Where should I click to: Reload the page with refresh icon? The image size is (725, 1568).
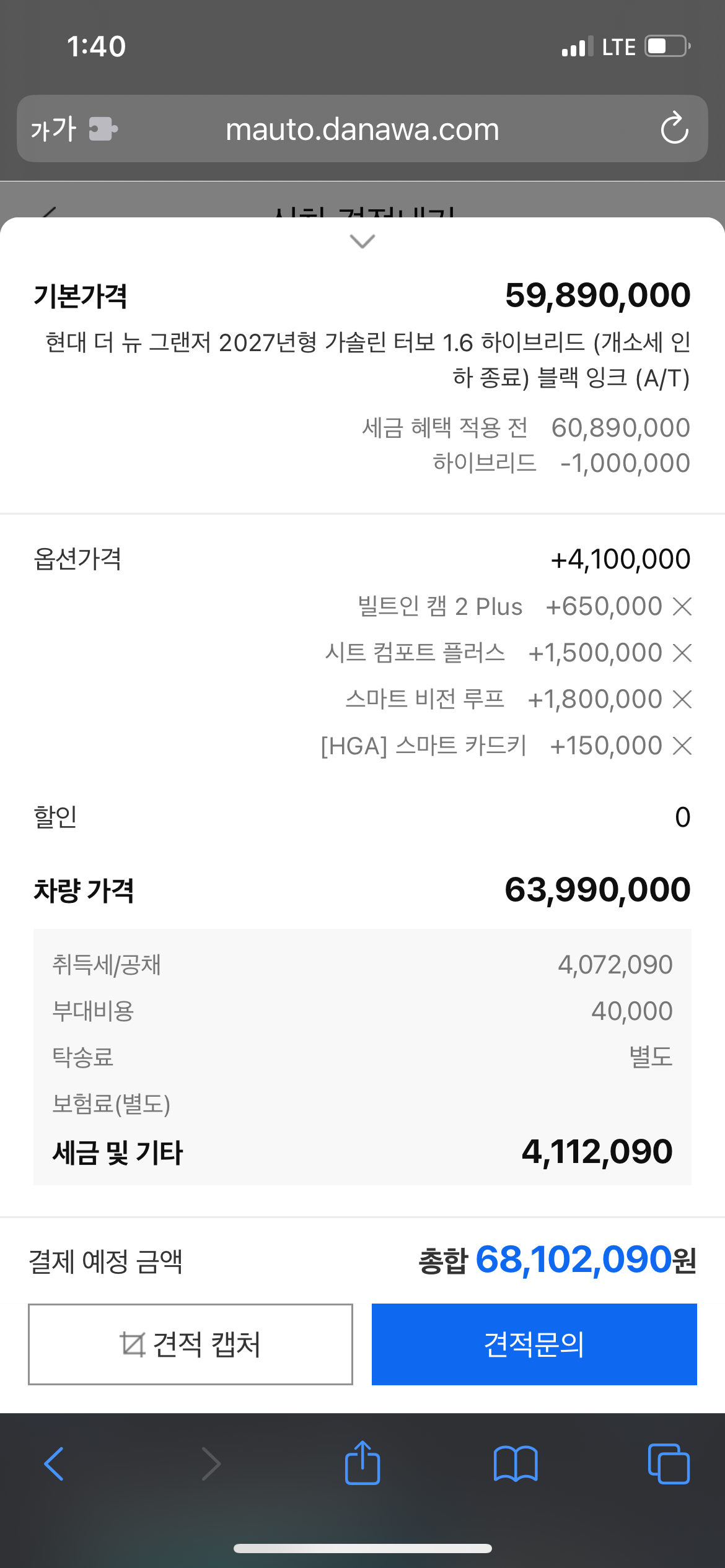click(674, 128)
